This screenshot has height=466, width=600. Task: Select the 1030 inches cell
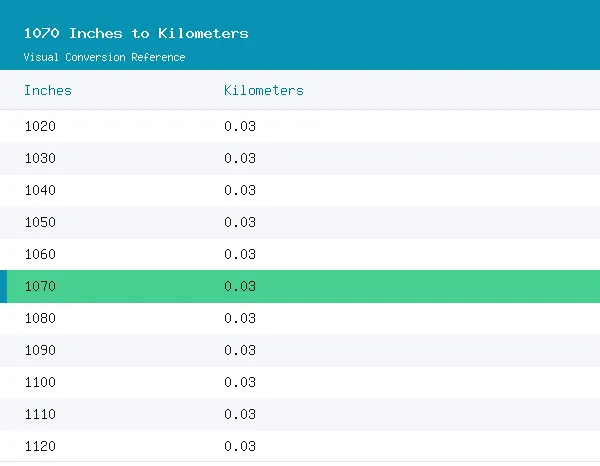[40, 158]
